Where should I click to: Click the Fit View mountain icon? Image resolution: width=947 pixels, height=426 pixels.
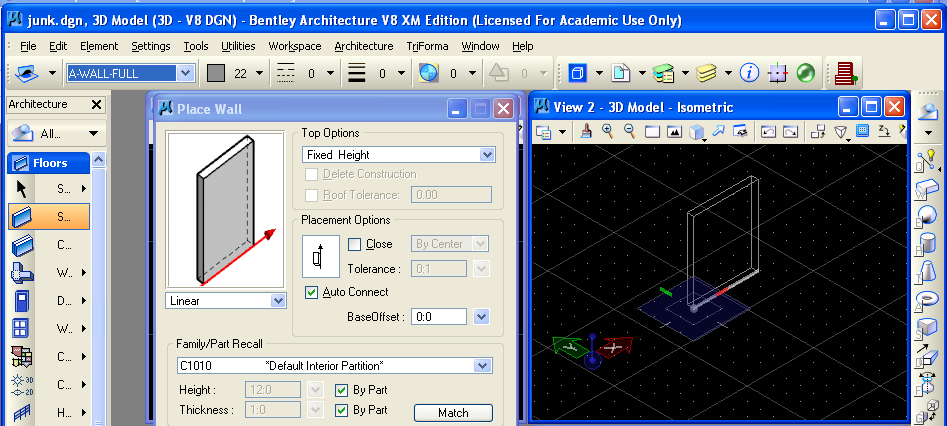pyautogui.click(x=674, y=132)
